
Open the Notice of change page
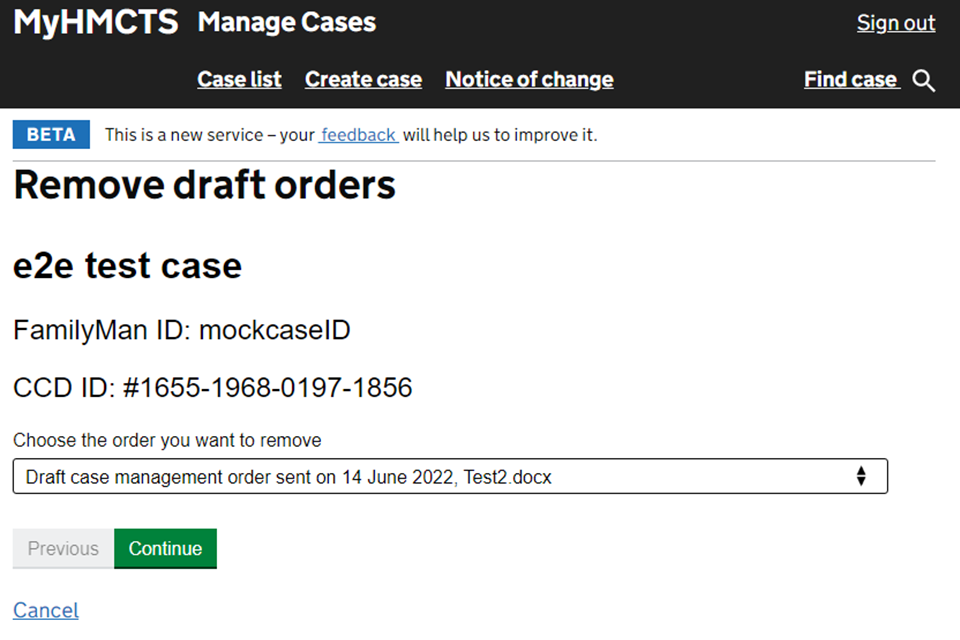(x=529, y=80)
